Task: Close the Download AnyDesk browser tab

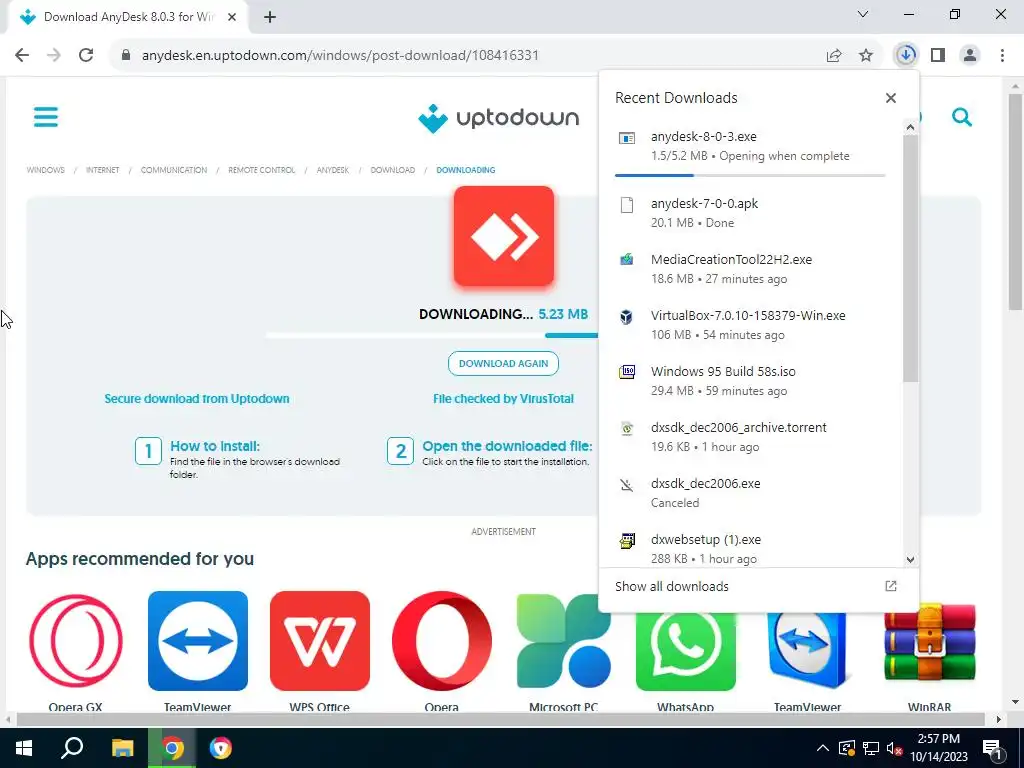Action: [232, 17]
